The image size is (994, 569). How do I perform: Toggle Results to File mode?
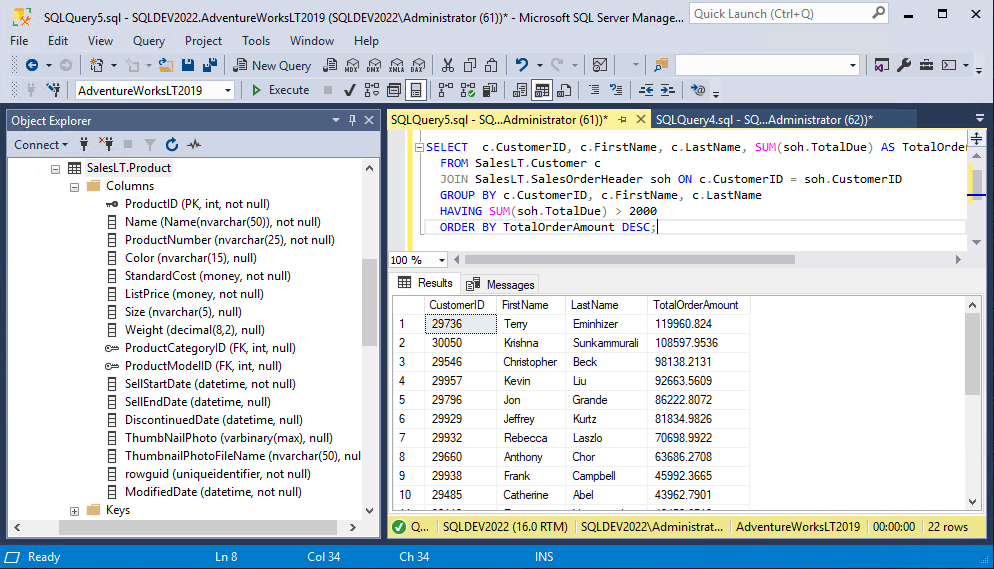(564, 91)
